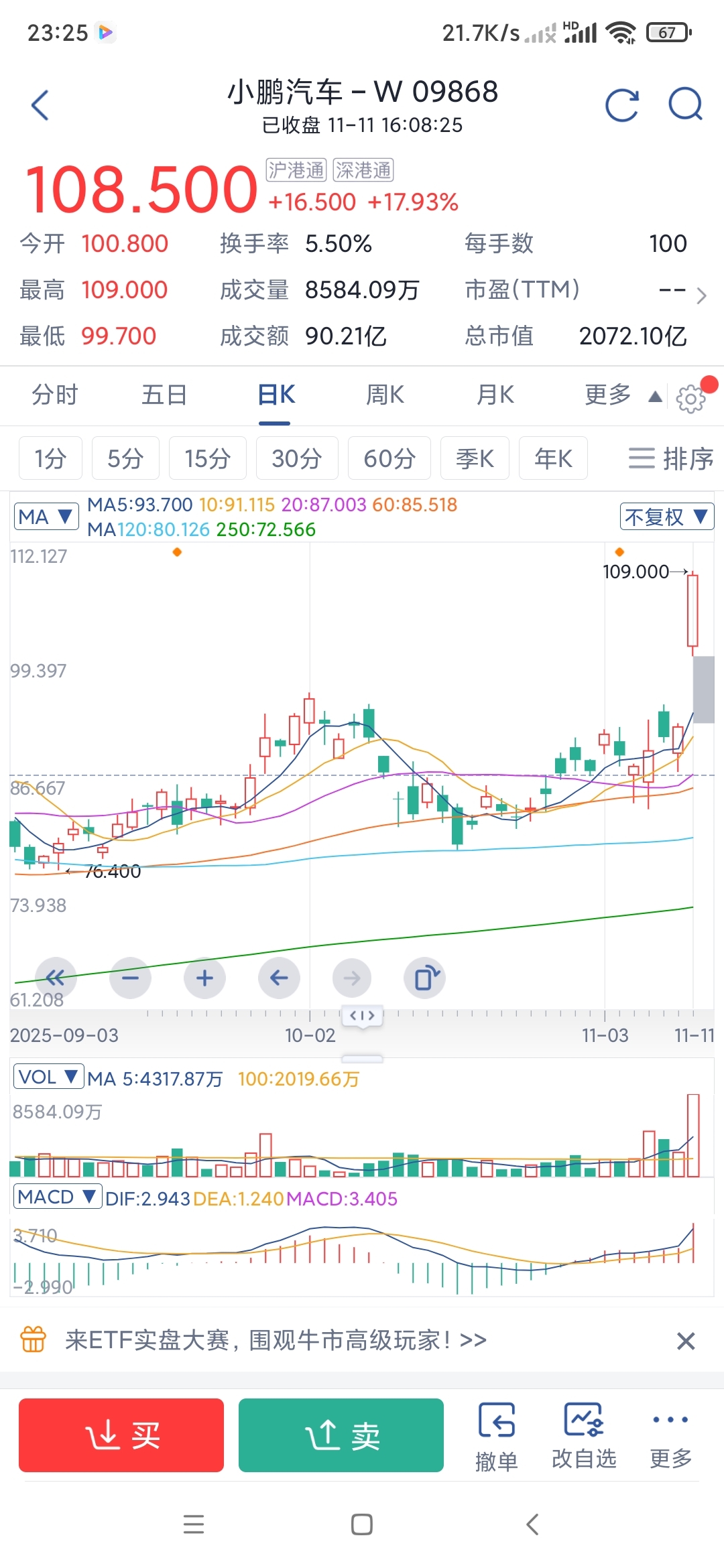Zoom out chart with minus button
Screen dimensions: 724x1568
pyautogui.click(x=131, y=978)
